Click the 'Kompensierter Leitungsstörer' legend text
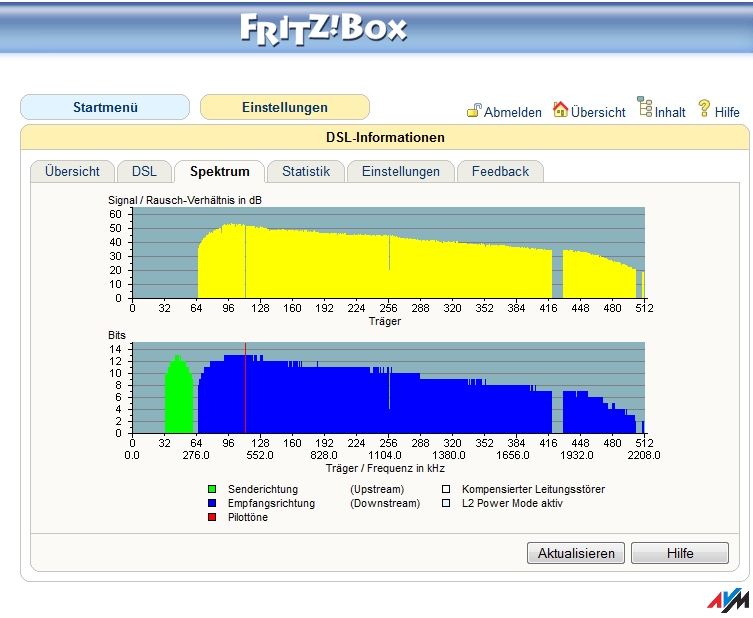Screen dimensions: 753x618 tap(534, 489)
